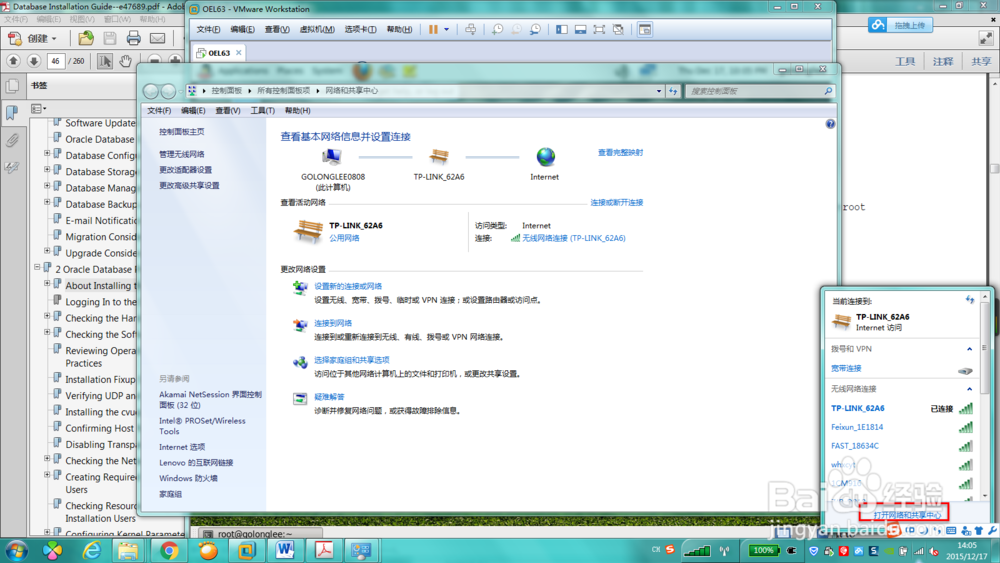Open the address bar history dropdown
This screenshot has width=1000, height=563.
click(659, 91)
